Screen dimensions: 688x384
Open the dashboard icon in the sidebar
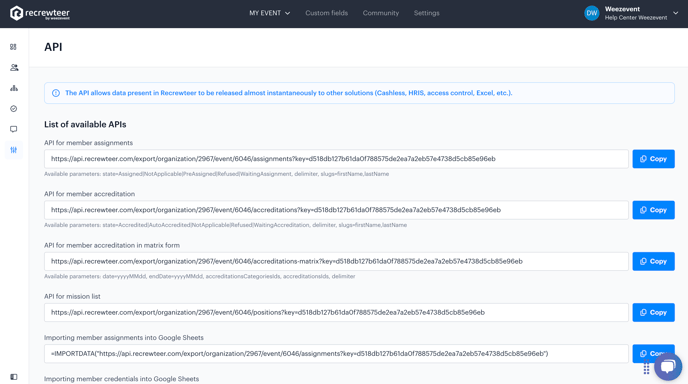click(14, 47)
